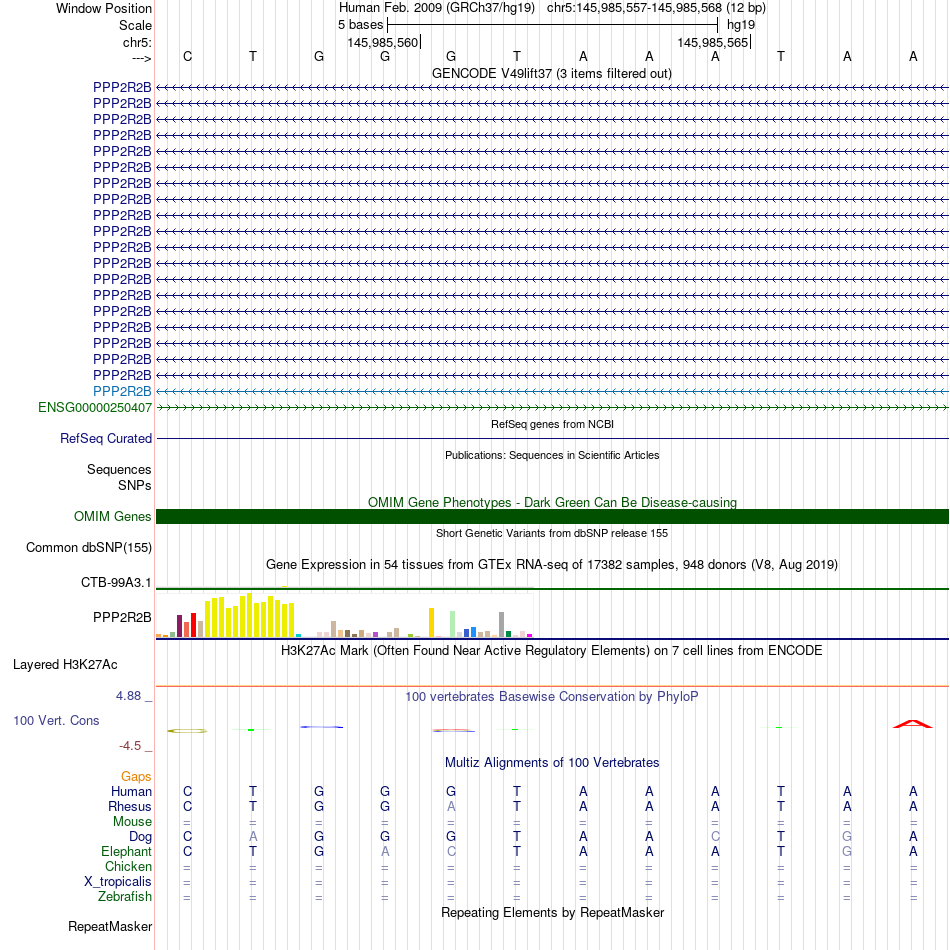Click the chr5:145,985,557-145,985,568 position title

tap(656, 8)
